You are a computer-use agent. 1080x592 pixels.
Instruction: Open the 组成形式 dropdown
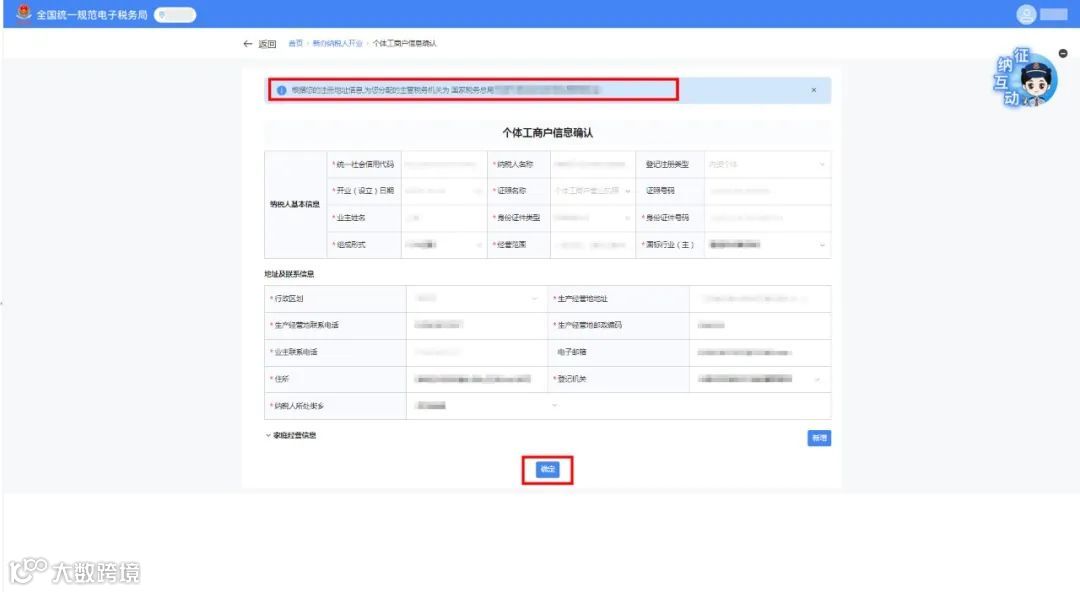444,245
